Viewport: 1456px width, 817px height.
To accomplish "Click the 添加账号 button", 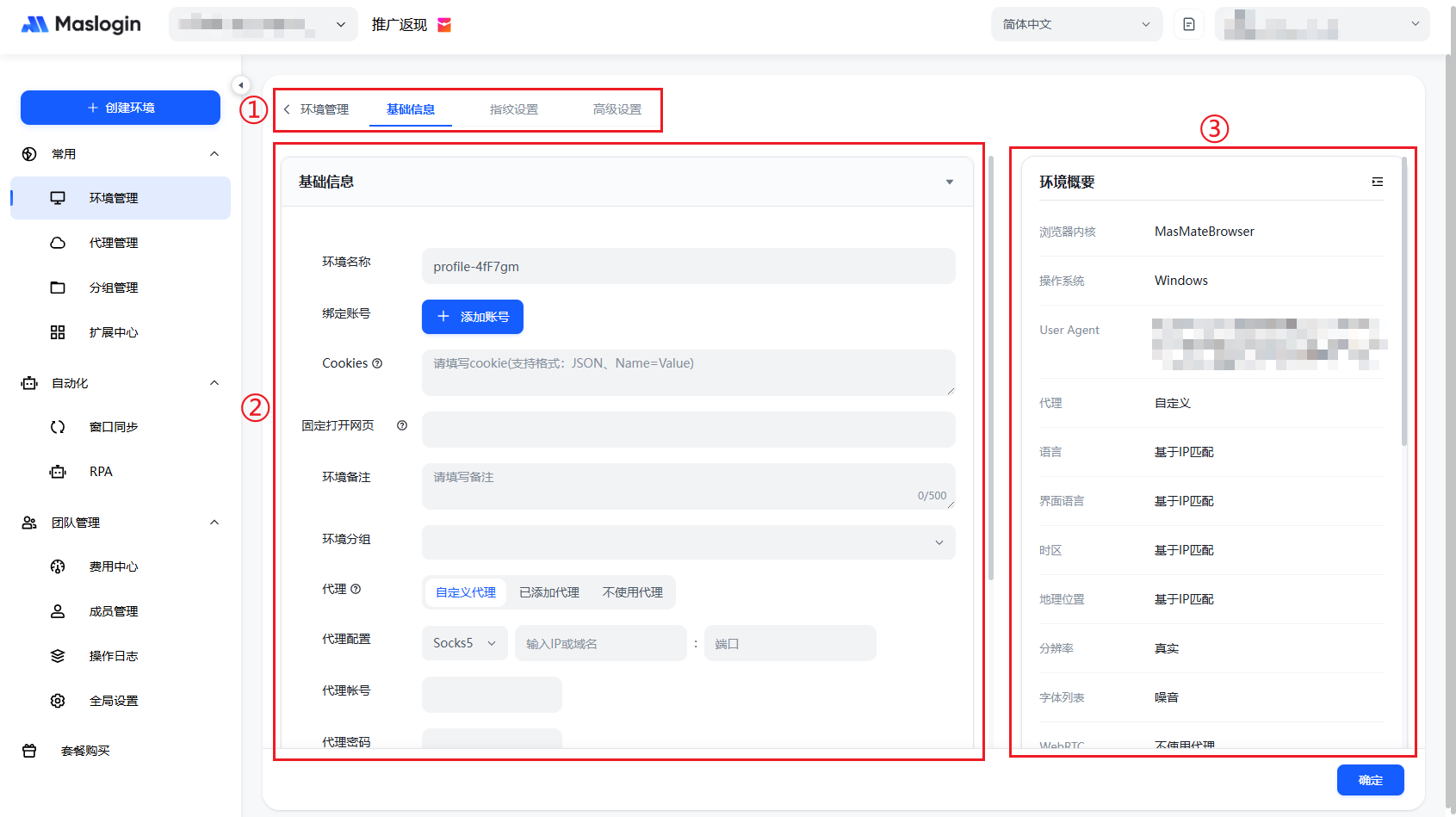I will (472, 317).
